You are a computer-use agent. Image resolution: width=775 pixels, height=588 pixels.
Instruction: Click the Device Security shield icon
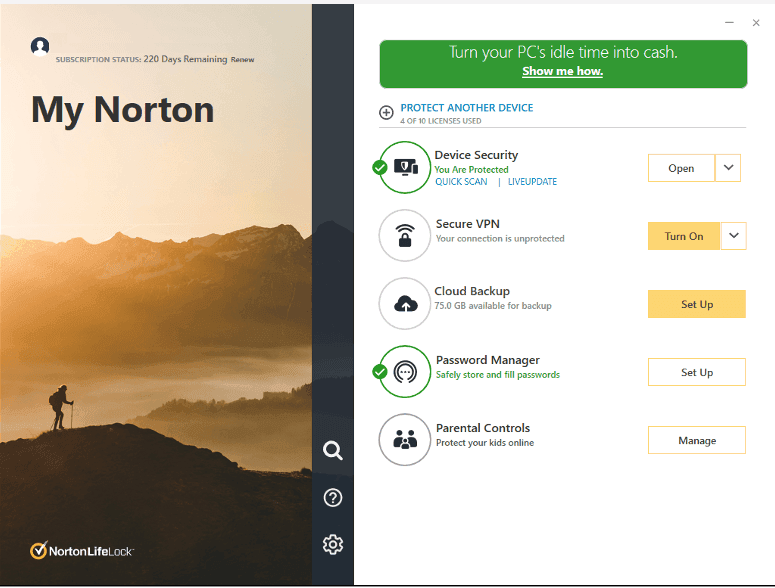coord(405,168)
